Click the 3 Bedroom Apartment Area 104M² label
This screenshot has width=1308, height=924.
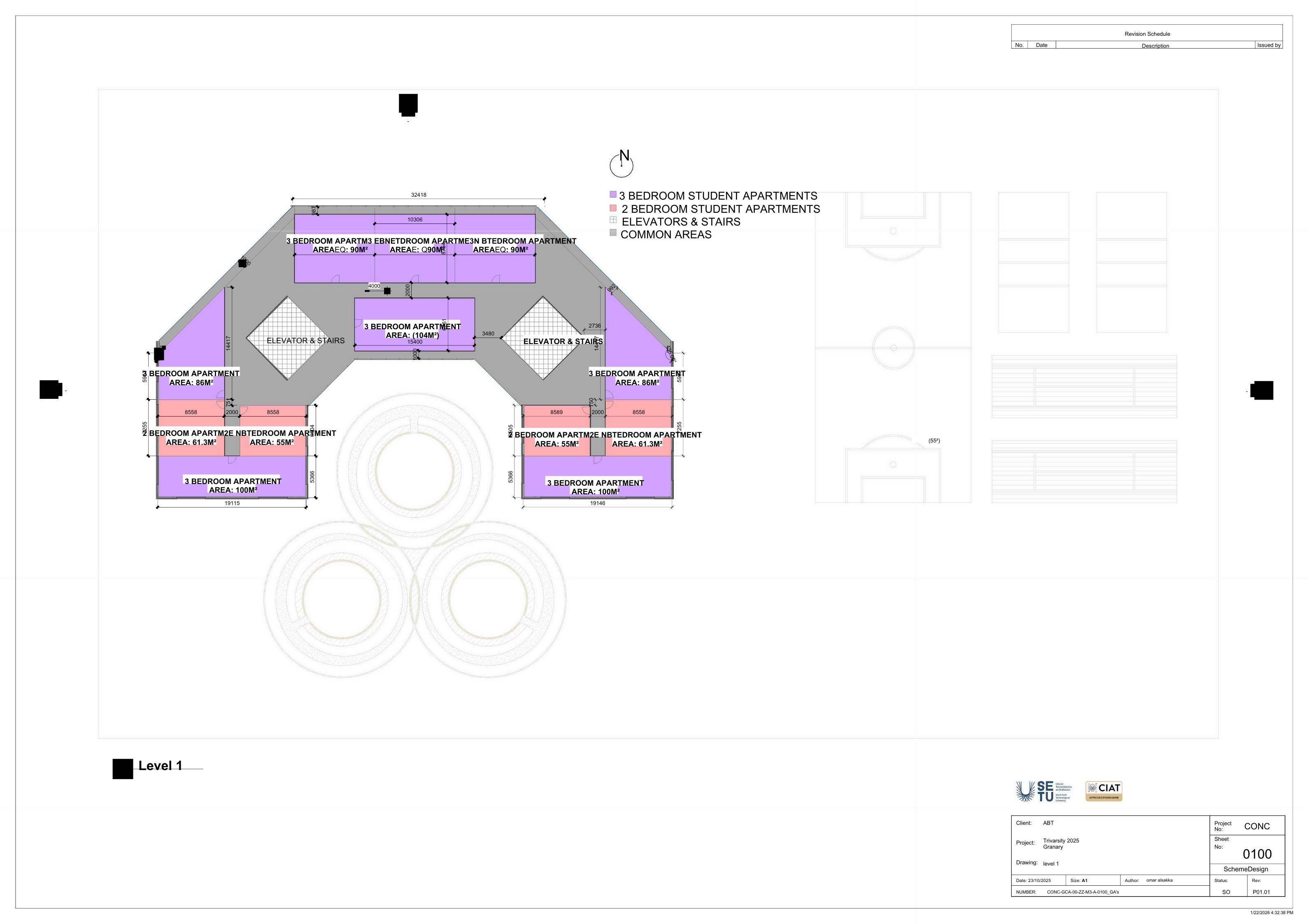pos(412,331)
